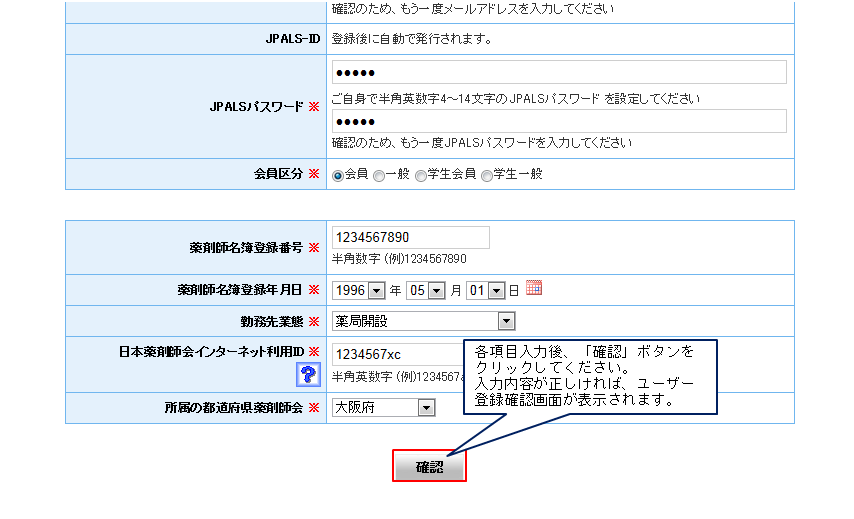
Task: Click the 確認 confirm button
Action: point(429,466)
